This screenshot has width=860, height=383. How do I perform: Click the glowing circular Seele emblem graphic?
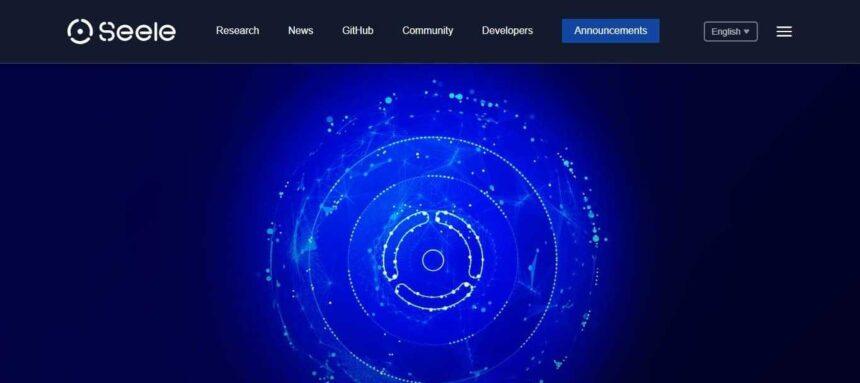pyautogui.click(x=433, y=260)
